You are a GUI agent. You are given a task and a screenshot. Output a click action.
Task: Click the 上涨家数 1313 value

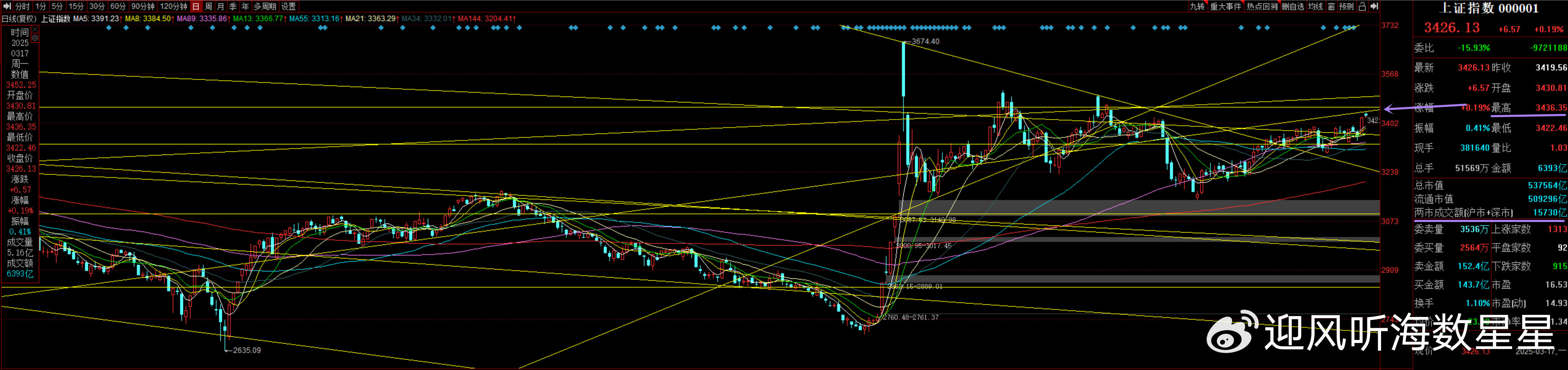(x=1558, y=229)
